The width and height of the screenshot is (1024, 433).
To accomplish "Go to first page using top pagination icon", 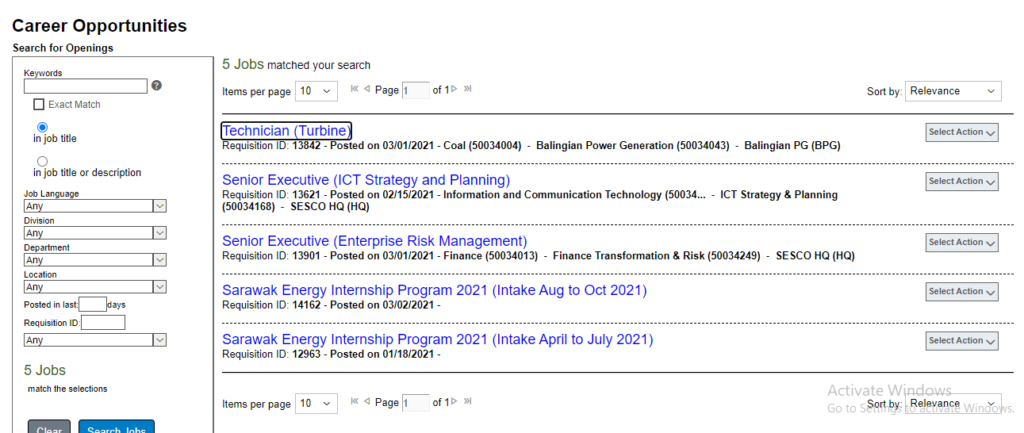I will [354, 90].
